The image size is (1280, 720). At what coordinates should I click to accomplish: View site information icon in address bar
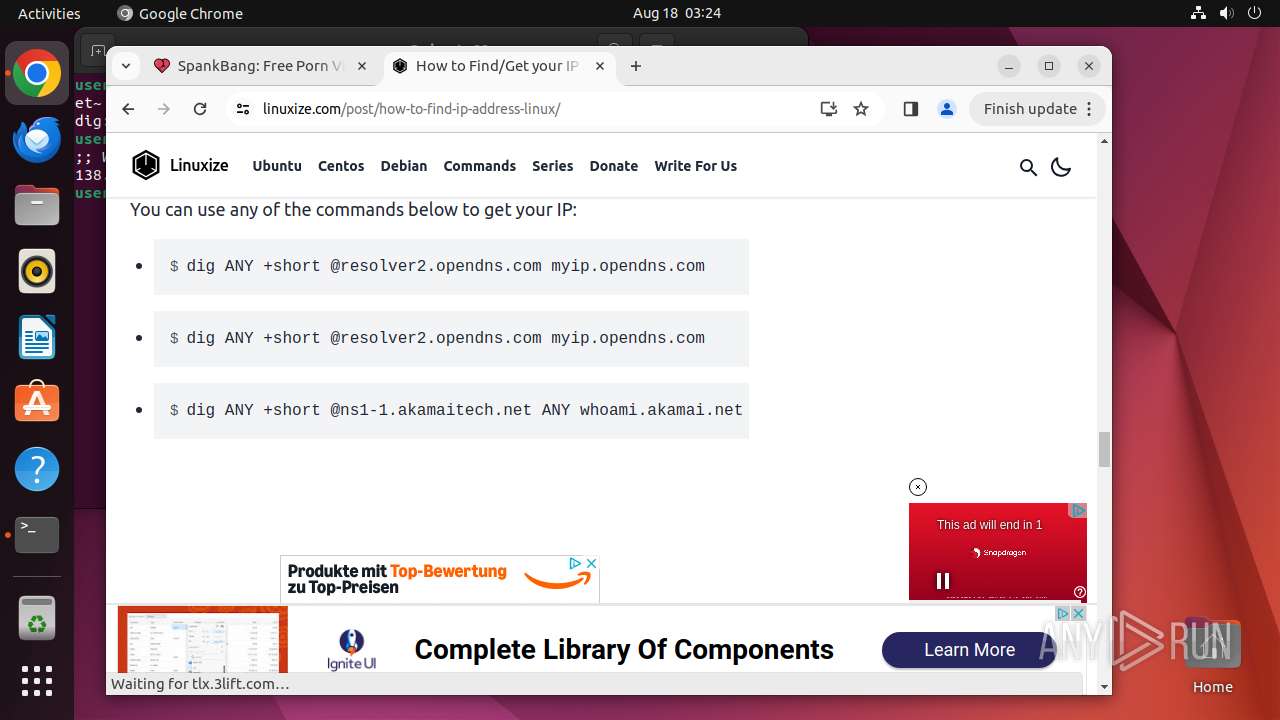click(243, 109)
